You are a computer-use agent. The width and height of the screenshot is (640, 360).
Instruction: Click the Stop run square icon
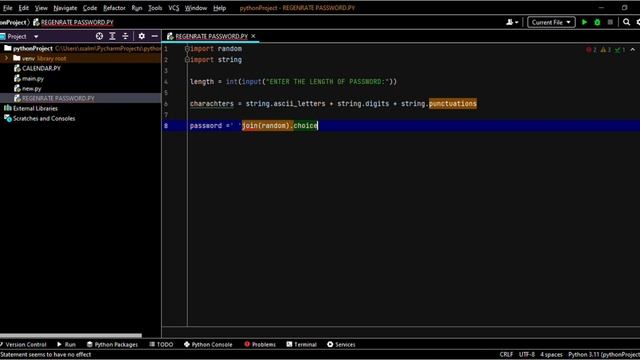[610, 22]
